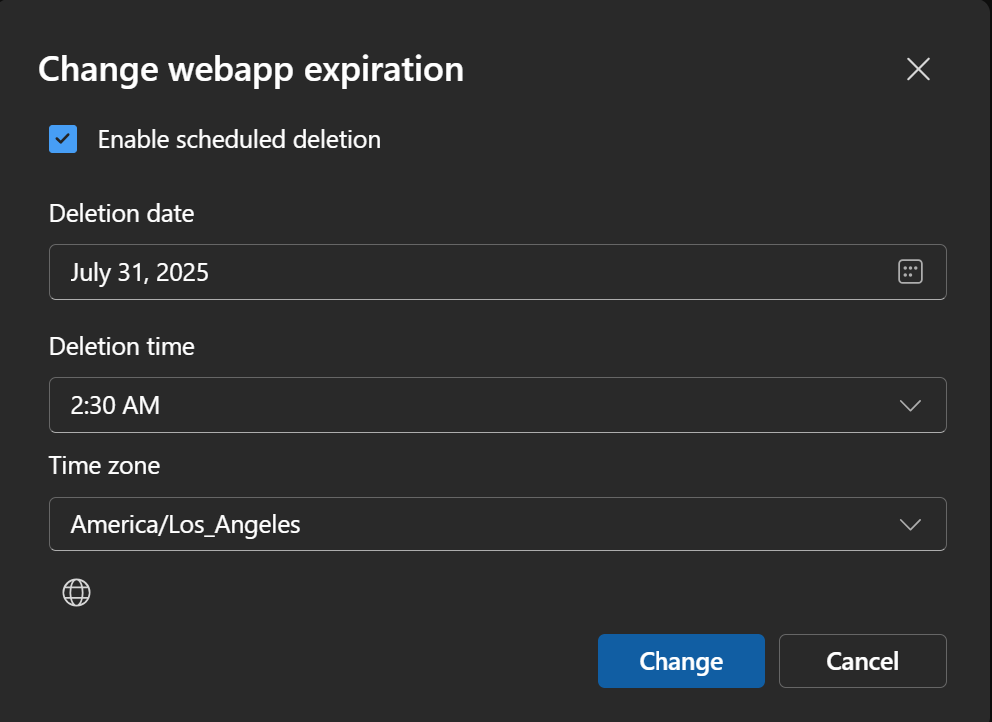
Task: Open the 2:30 AM time combo box
Action: (x=498, y=405)
